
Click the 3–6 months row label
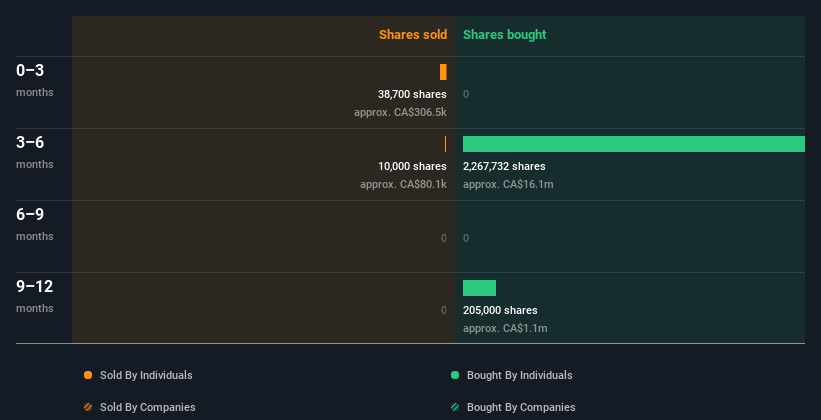point(35,152)
